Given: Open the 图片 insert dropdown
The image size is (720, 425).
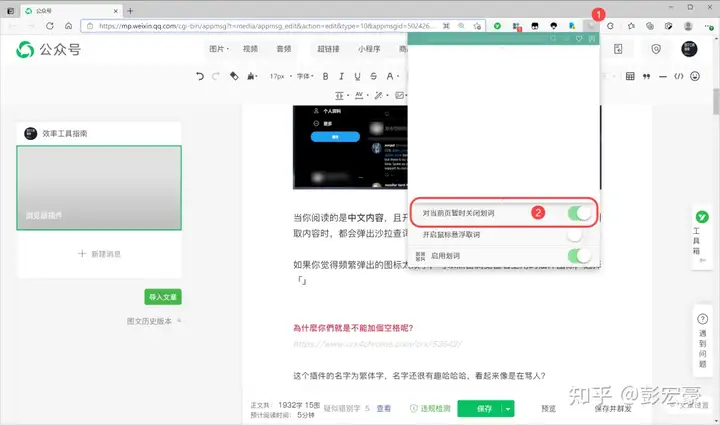Looking at the screenshot, I should (x=219, y=49).
